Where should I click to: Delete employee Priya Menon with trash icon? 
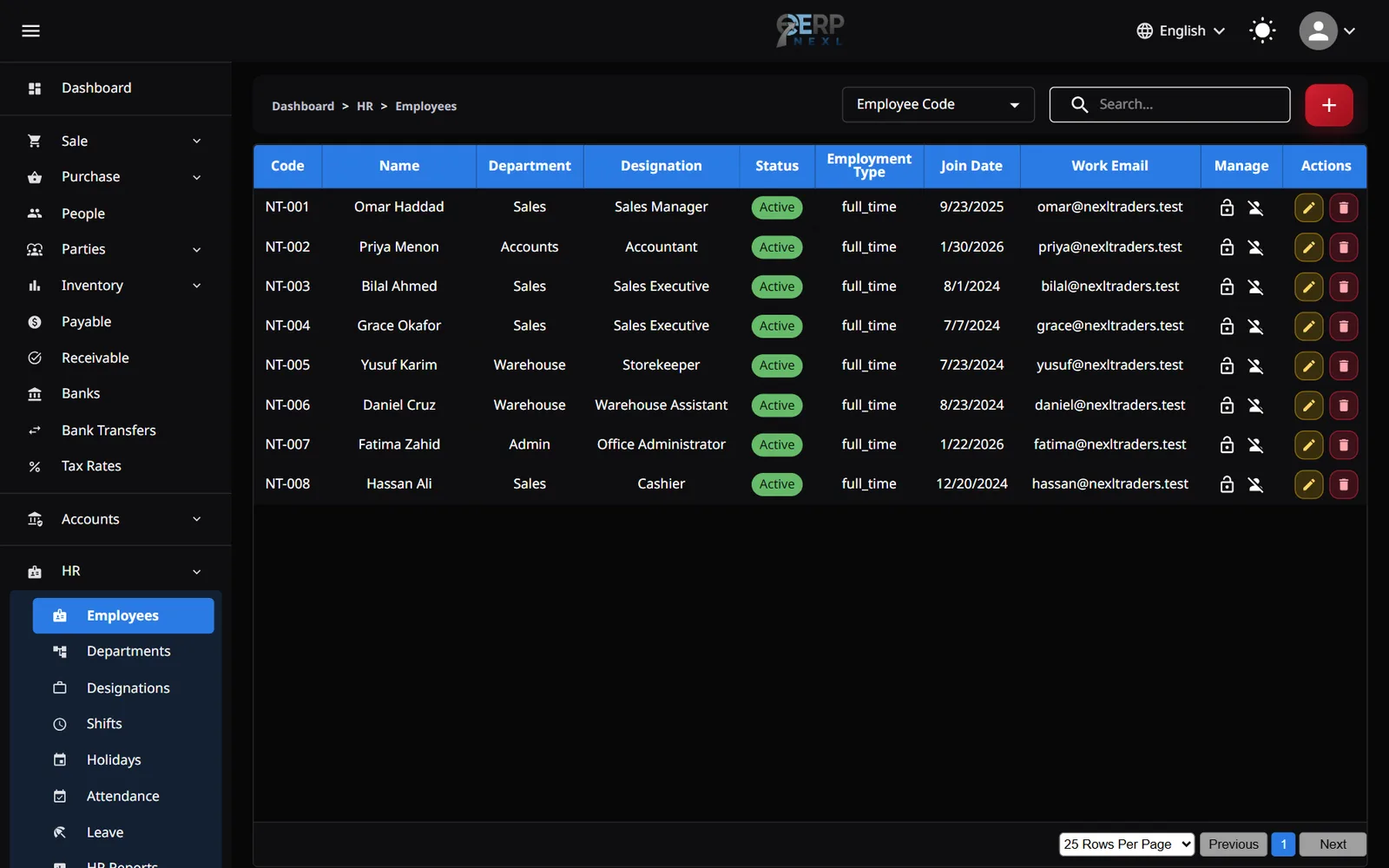tap(1343, 247)
